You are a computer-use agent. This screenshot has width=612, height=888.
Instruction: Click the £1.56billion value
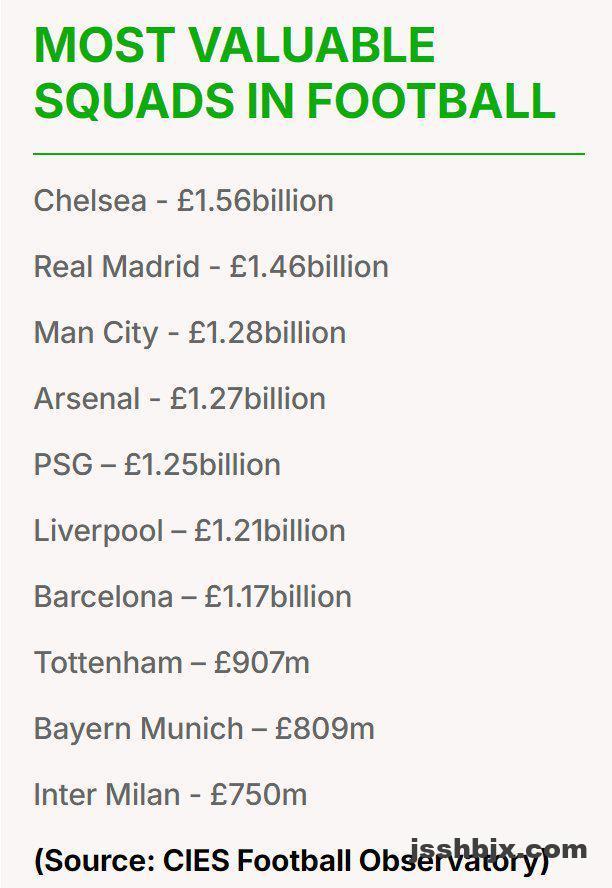255,201
